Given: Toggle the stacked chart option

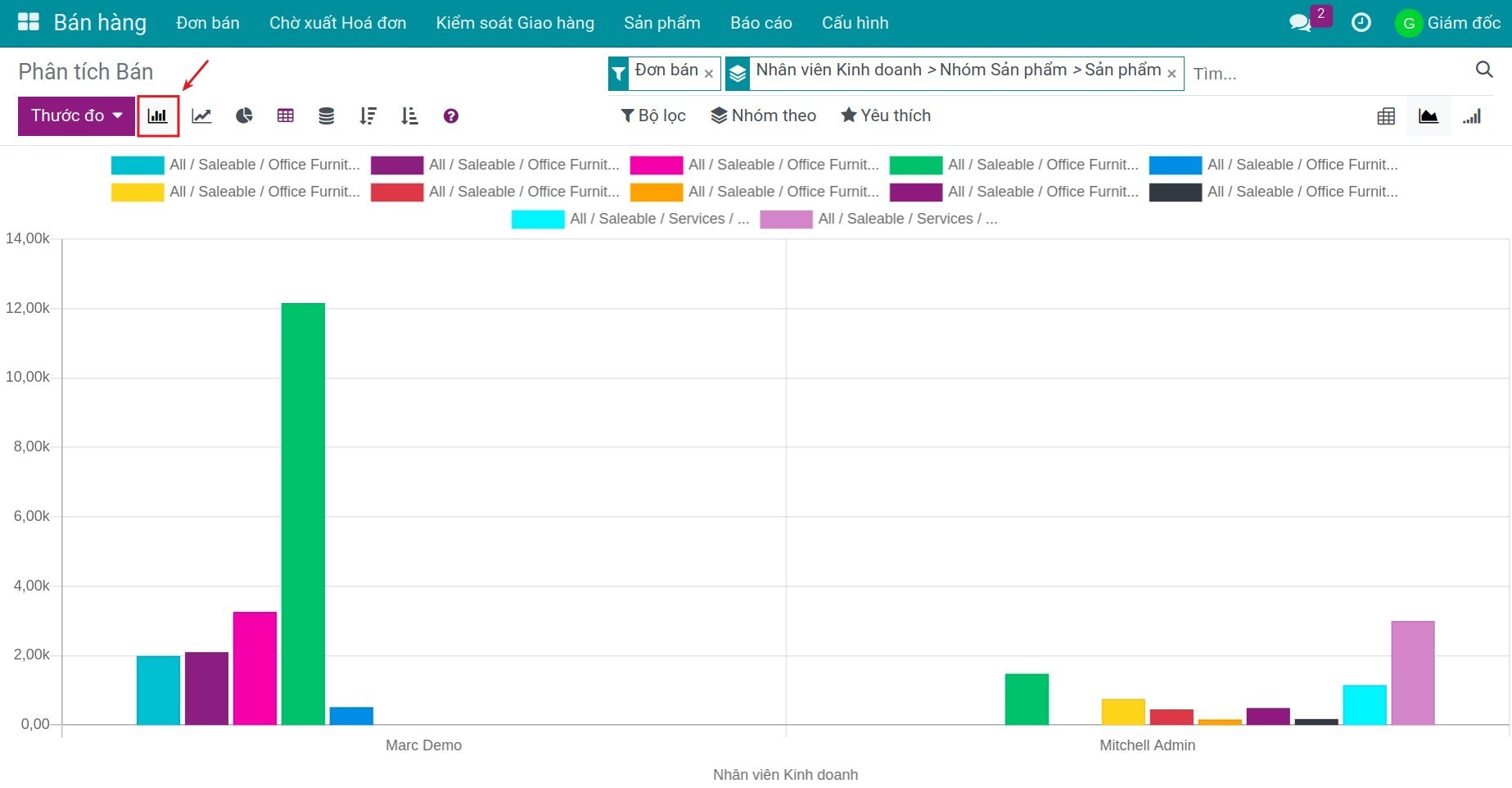Looking at the screenshot, I should tap(326, 116).
